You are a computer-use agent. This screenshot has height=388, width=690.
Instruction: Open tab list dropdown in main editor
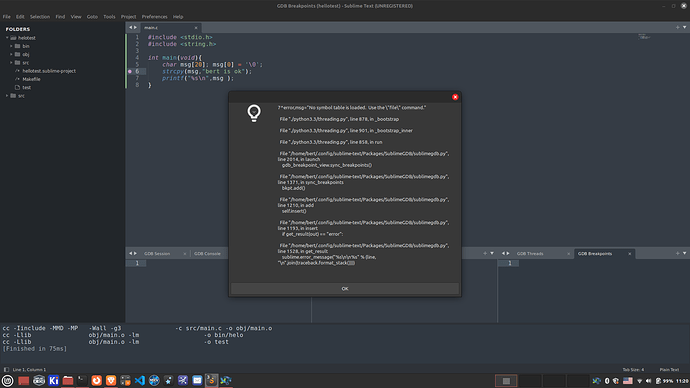pyautogui.click(x=684, y=27)
